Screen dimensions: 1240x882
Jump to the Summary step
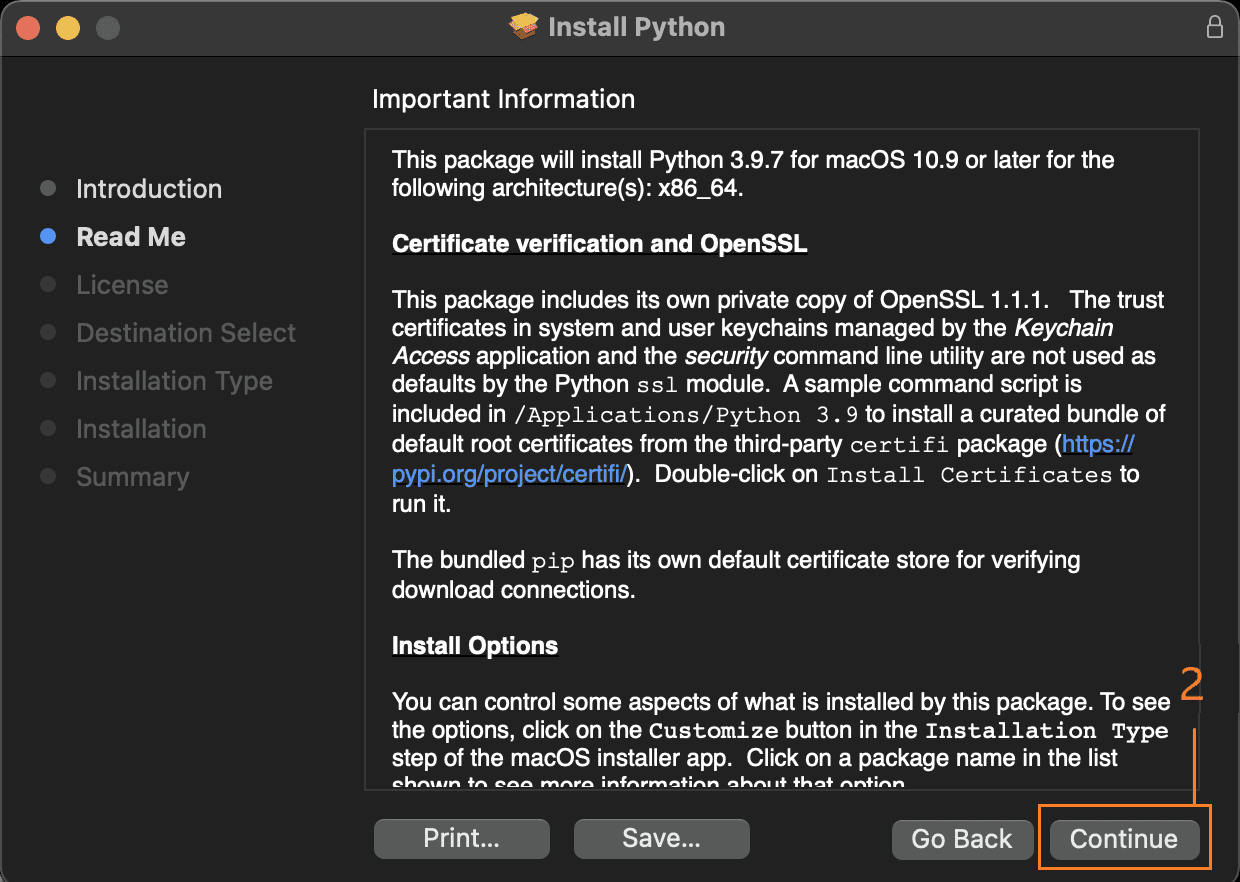tap(132, 477)
